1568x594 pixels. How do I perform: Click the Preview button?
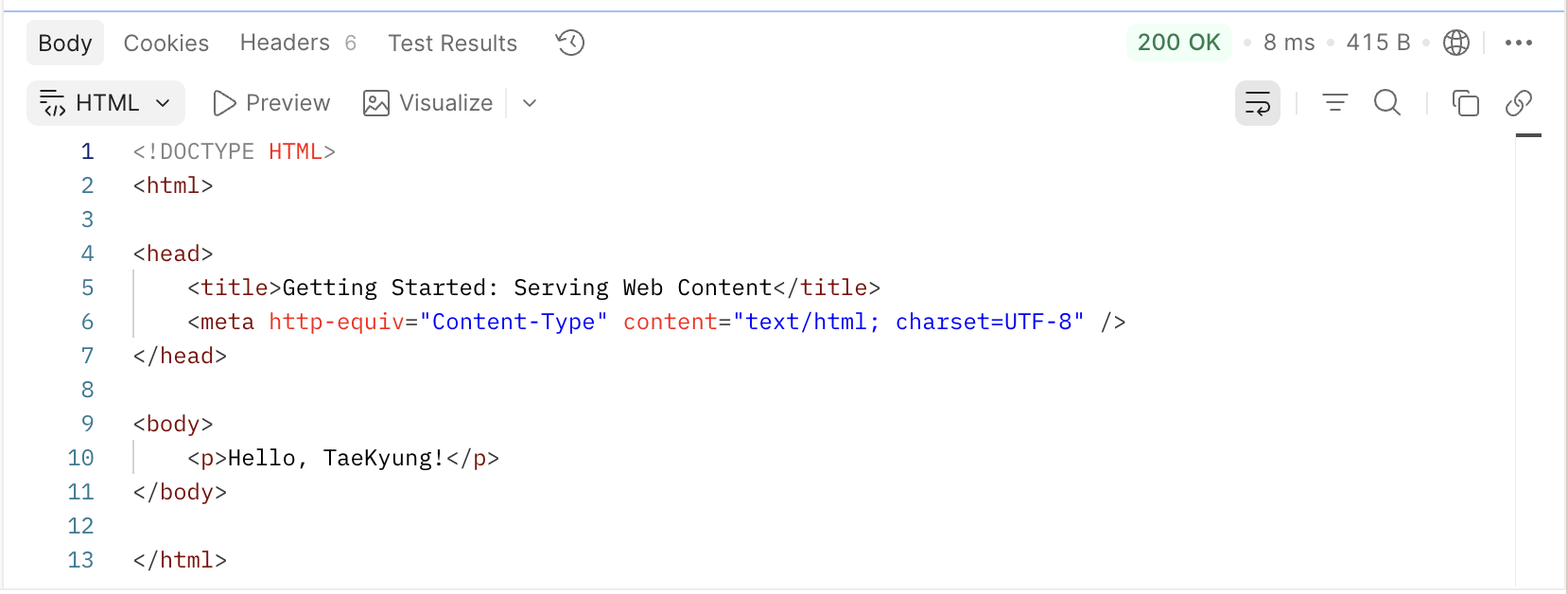point(271,103)
